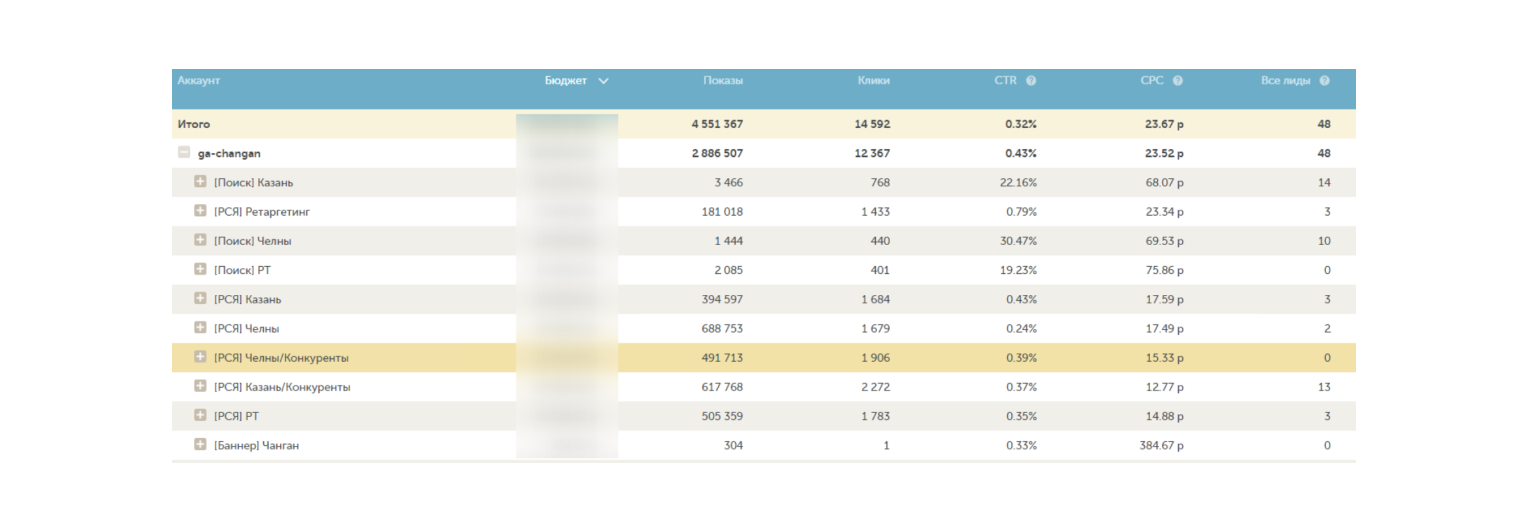Expand the [РСЯ] РТ campaign row
The width and height of the screenshot is (1527, 531).
tap(200, 415)
